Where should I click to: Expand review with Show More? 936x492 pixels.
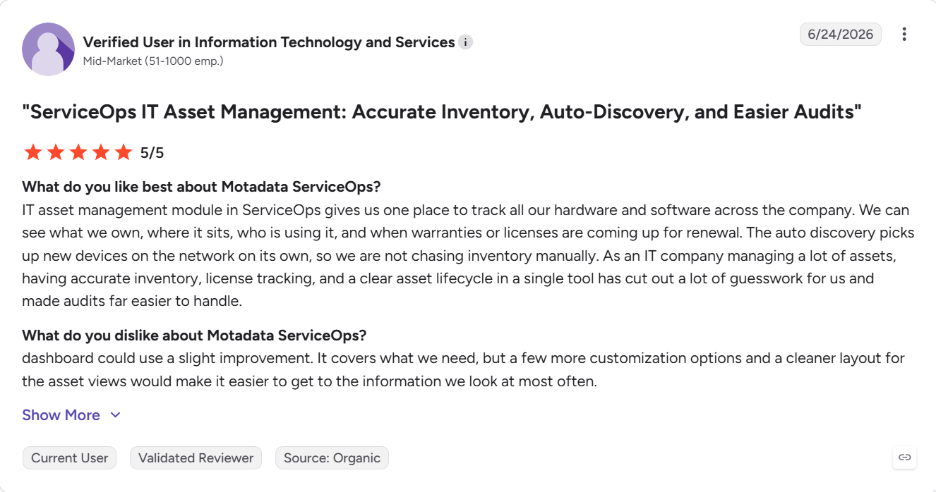(61, 415)
